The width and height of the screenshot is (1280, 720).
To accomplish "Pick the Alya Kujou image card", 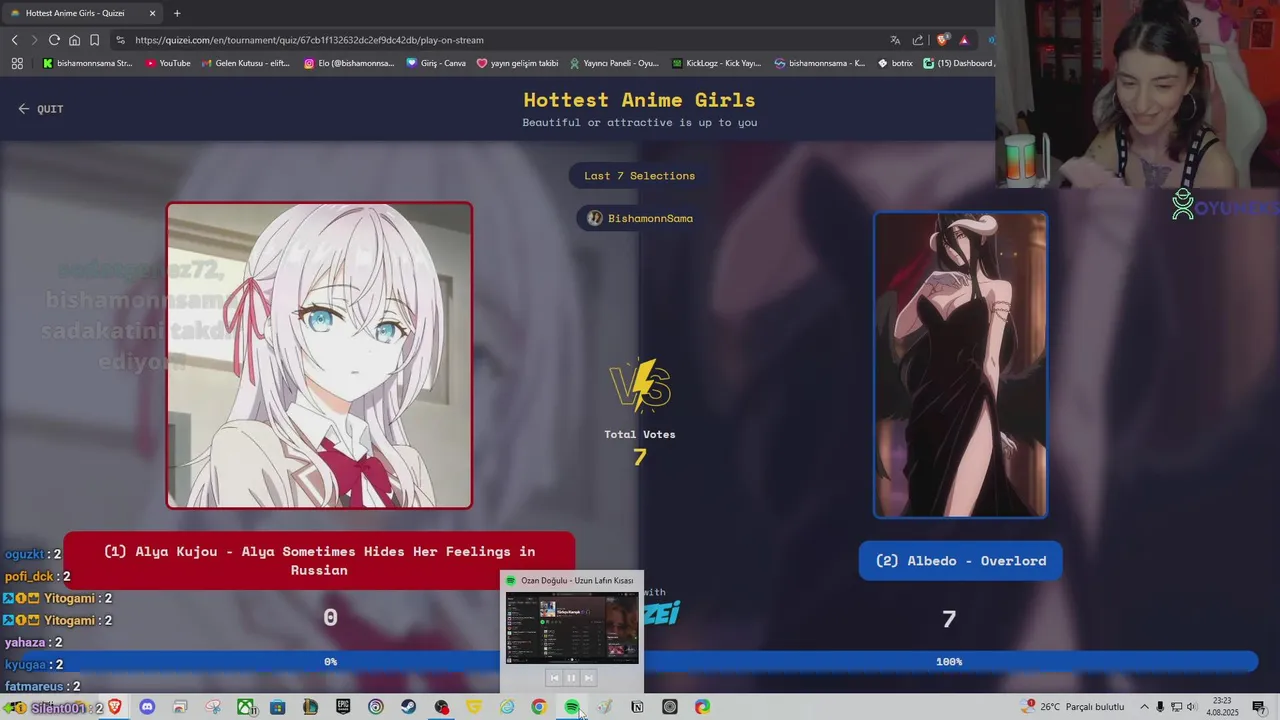I will pyautogui.click(x=319, y=356).
